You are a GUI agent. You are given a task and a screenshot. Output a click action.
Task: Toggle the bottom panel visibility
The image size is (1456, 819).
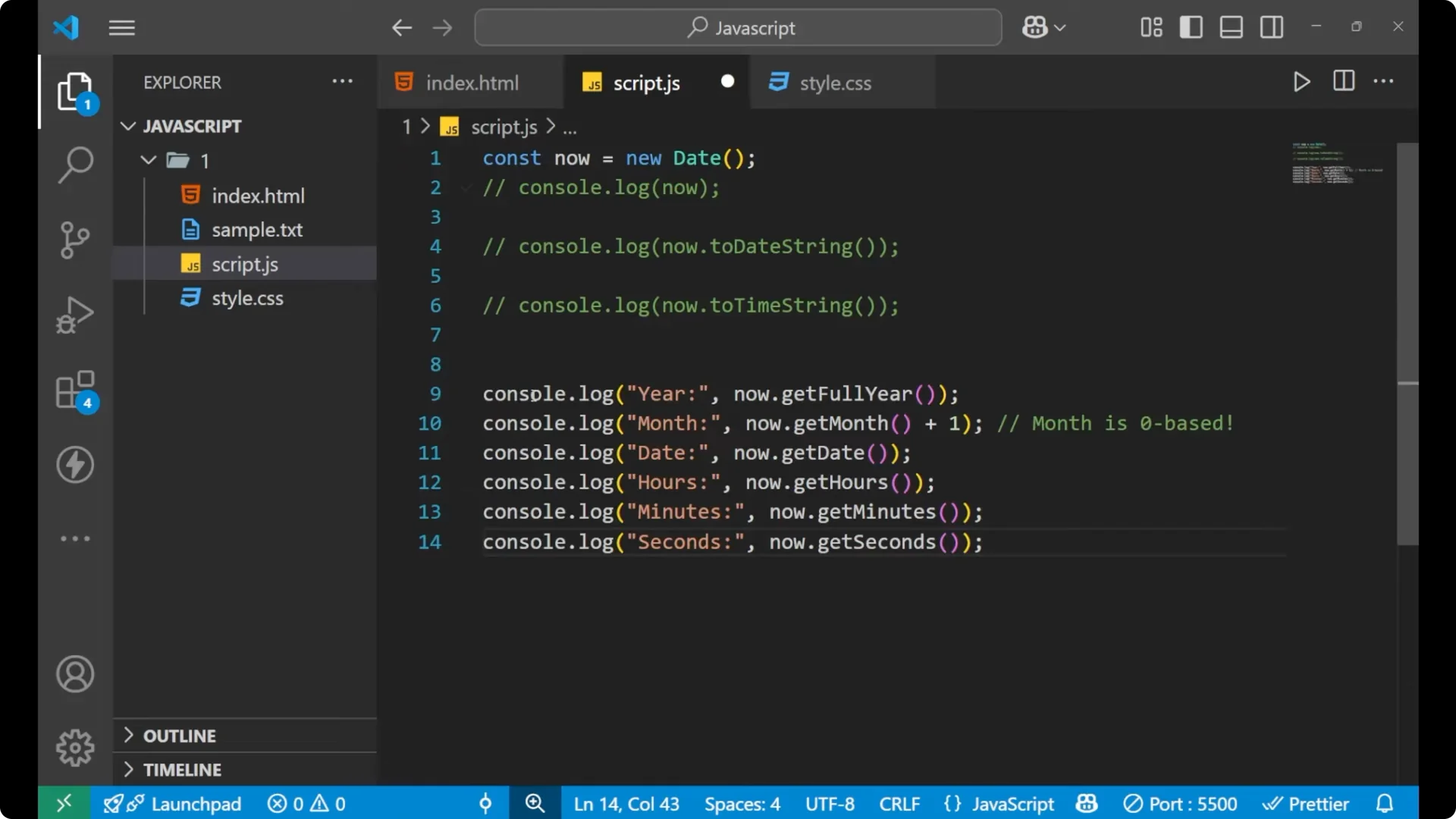coord(1231,27)
